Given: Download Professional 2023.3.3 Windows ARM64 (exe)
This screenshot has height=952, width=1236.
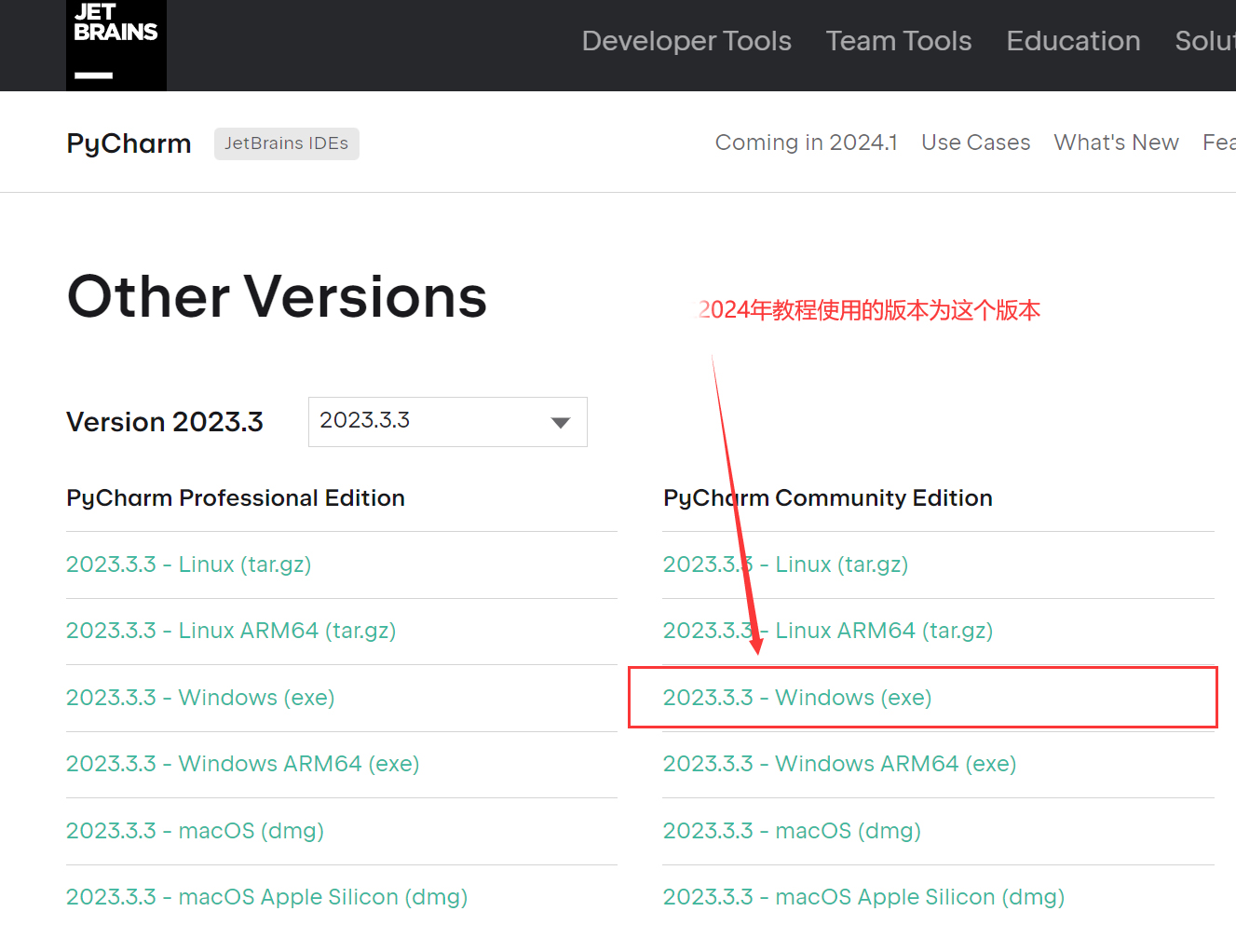Looking at the screenshot, I should [x=243, y=764].
